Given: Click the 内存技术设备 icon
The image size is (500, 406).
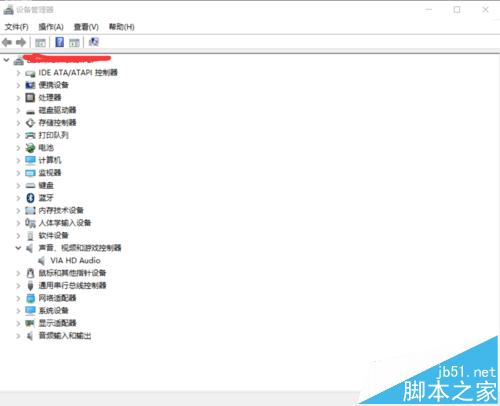Looking at the screenshot, I should tap(30, 210).
